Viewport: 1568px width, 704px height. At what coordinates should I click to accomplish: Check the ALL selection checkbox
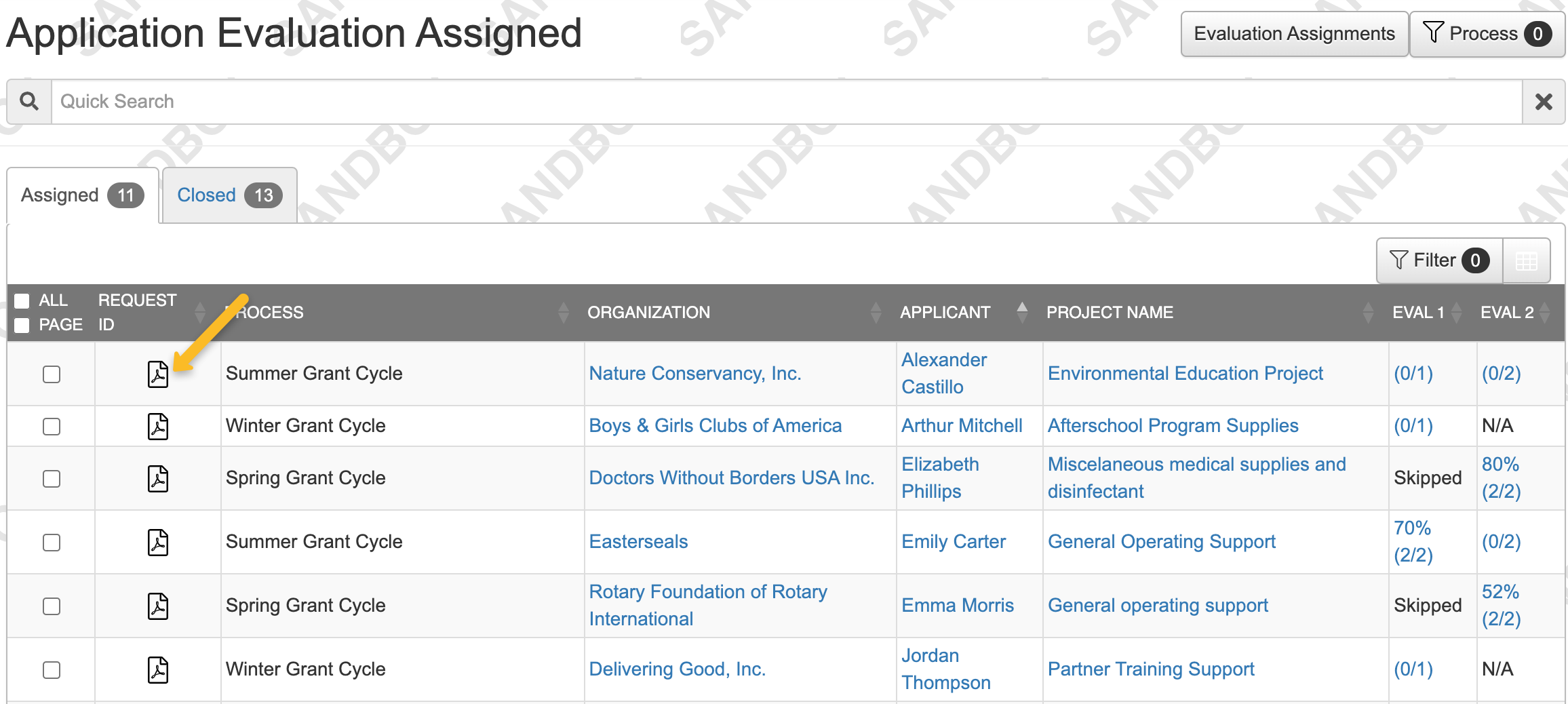tap(22, 300)
